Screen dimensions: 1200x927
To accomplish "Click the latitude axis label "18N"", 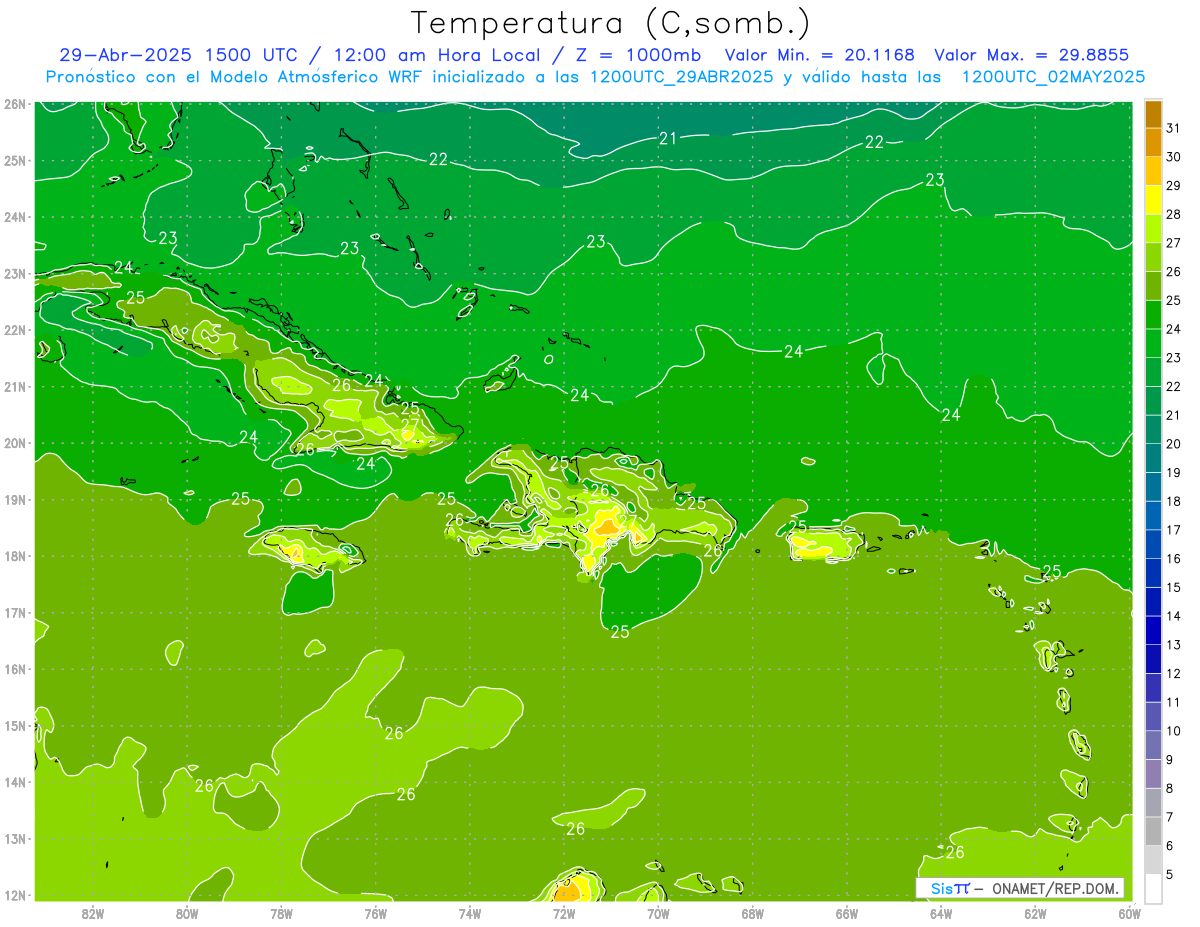I will [x=14, y=556].
